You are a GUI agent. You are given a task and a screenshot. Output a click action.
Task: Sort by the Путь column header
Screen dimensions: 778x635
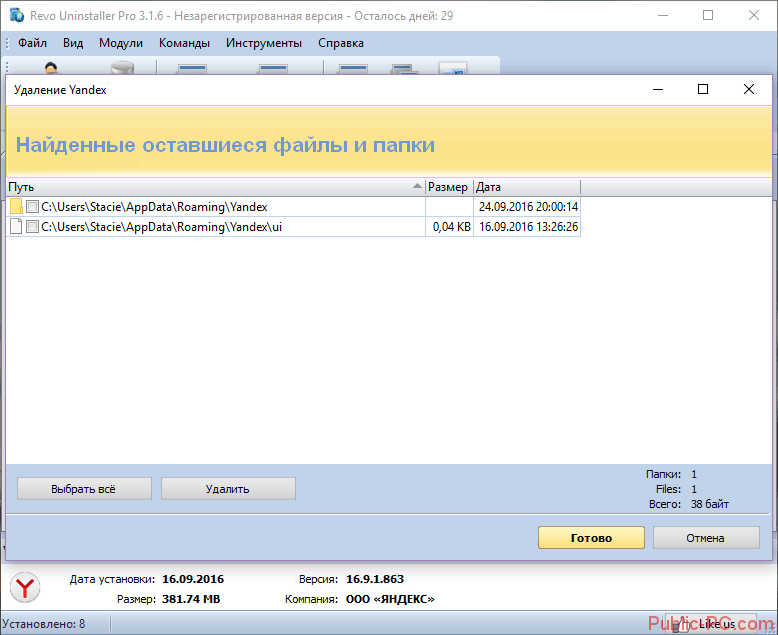(216, 187)
